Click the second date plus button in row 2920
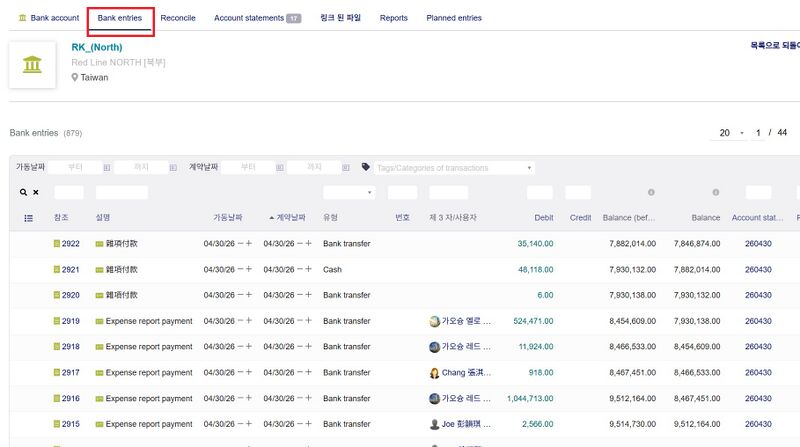 pos(309,294)
